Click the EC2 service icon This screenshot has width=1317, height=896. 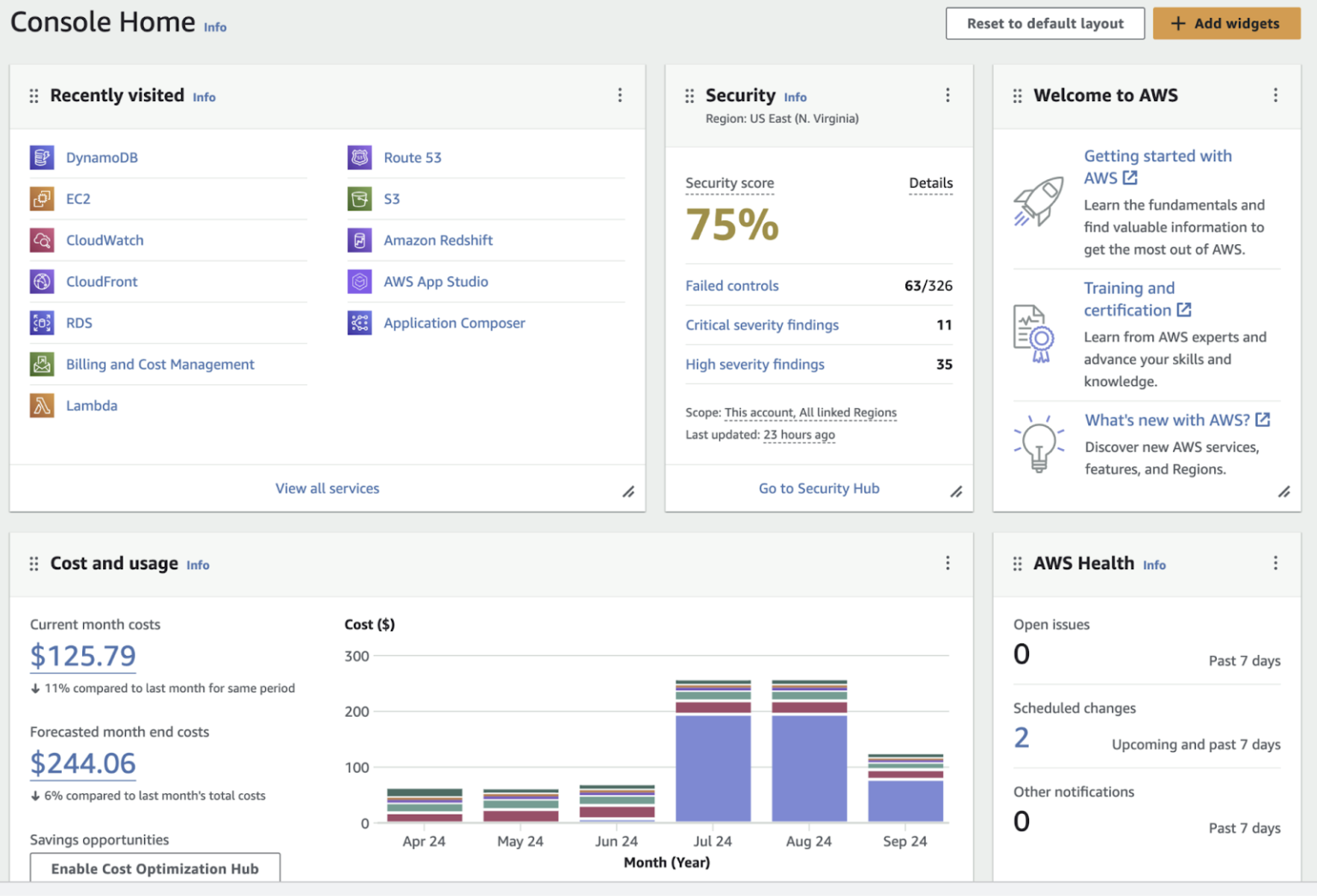tap(42, 199)
